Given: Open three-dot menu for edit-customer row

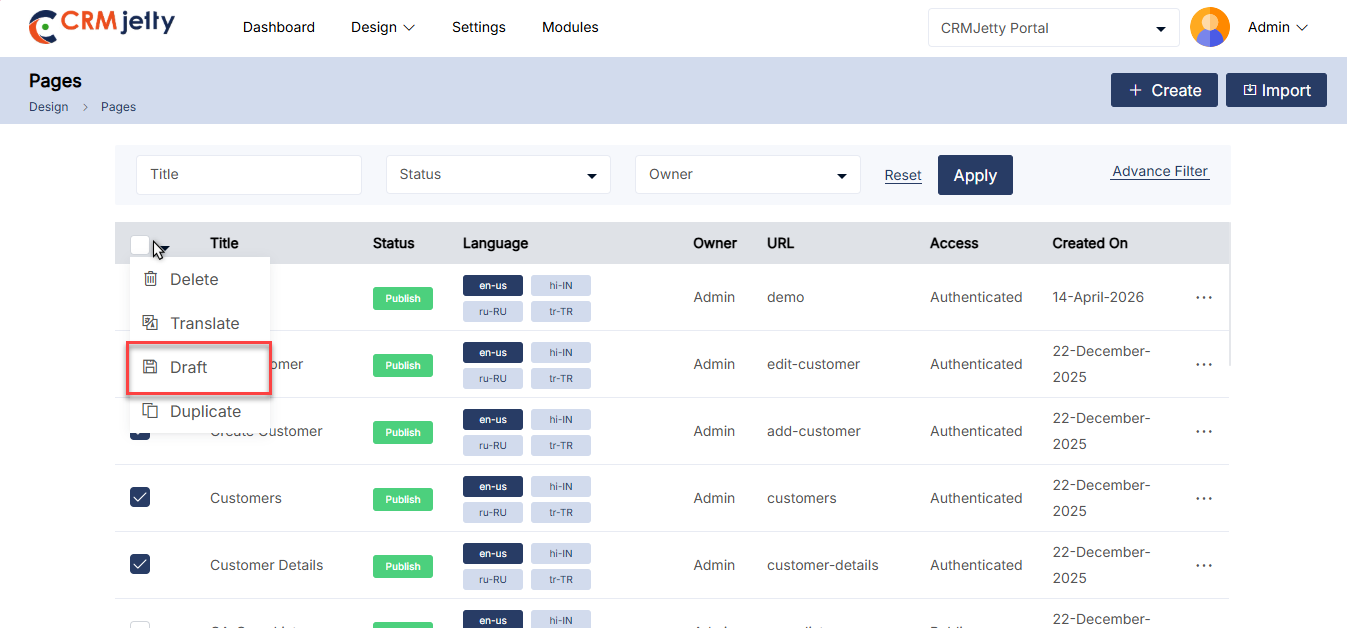Looking at the screenshot, I should 1204,364.
